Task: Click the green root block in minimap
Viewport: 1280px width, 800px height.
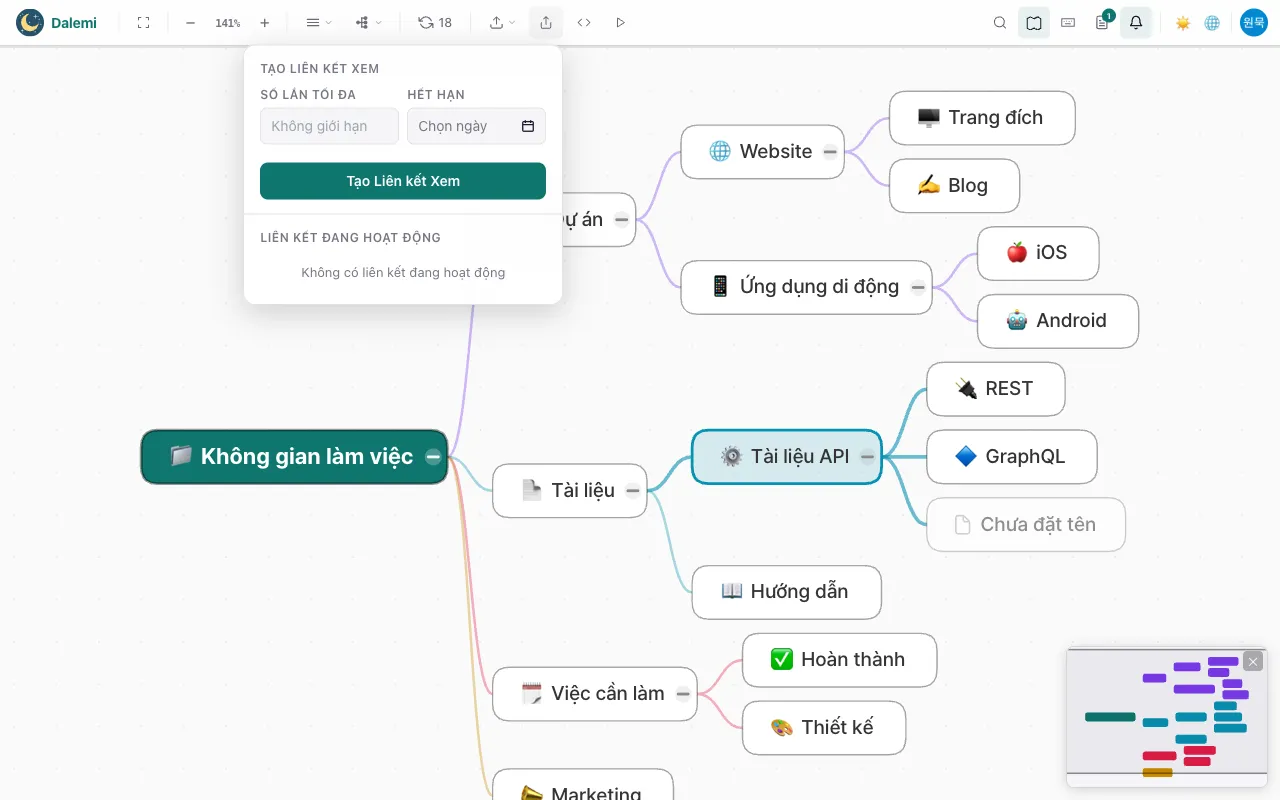Action: [1110, 717]
